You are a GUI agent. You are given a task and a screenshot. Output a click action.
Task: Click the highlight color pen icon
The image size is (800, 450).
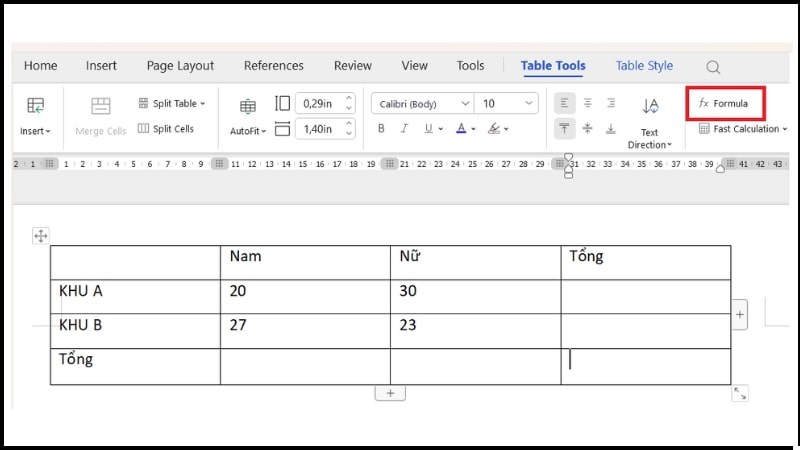(x=493, y=129)
